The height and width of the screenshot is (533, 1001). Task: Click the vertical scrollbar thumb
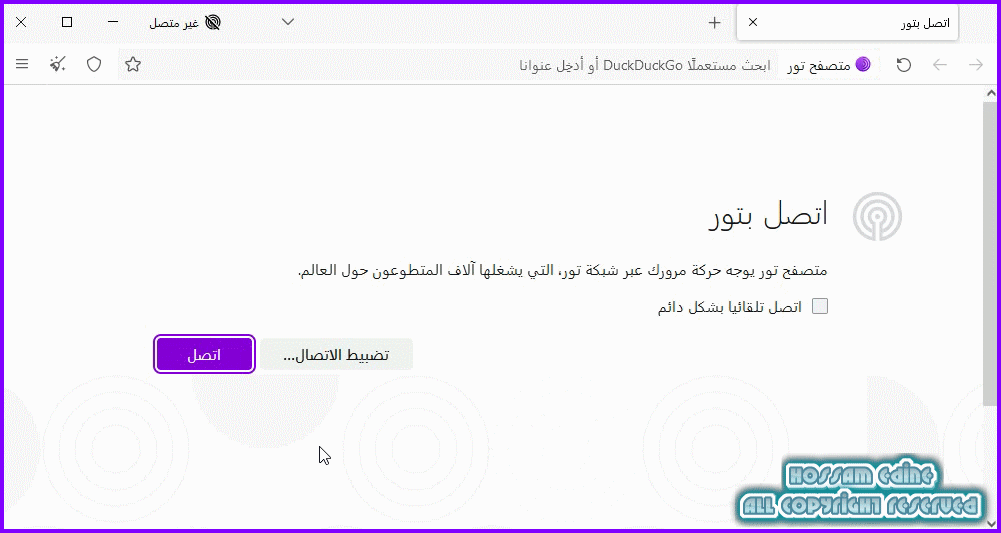[990, 252]
